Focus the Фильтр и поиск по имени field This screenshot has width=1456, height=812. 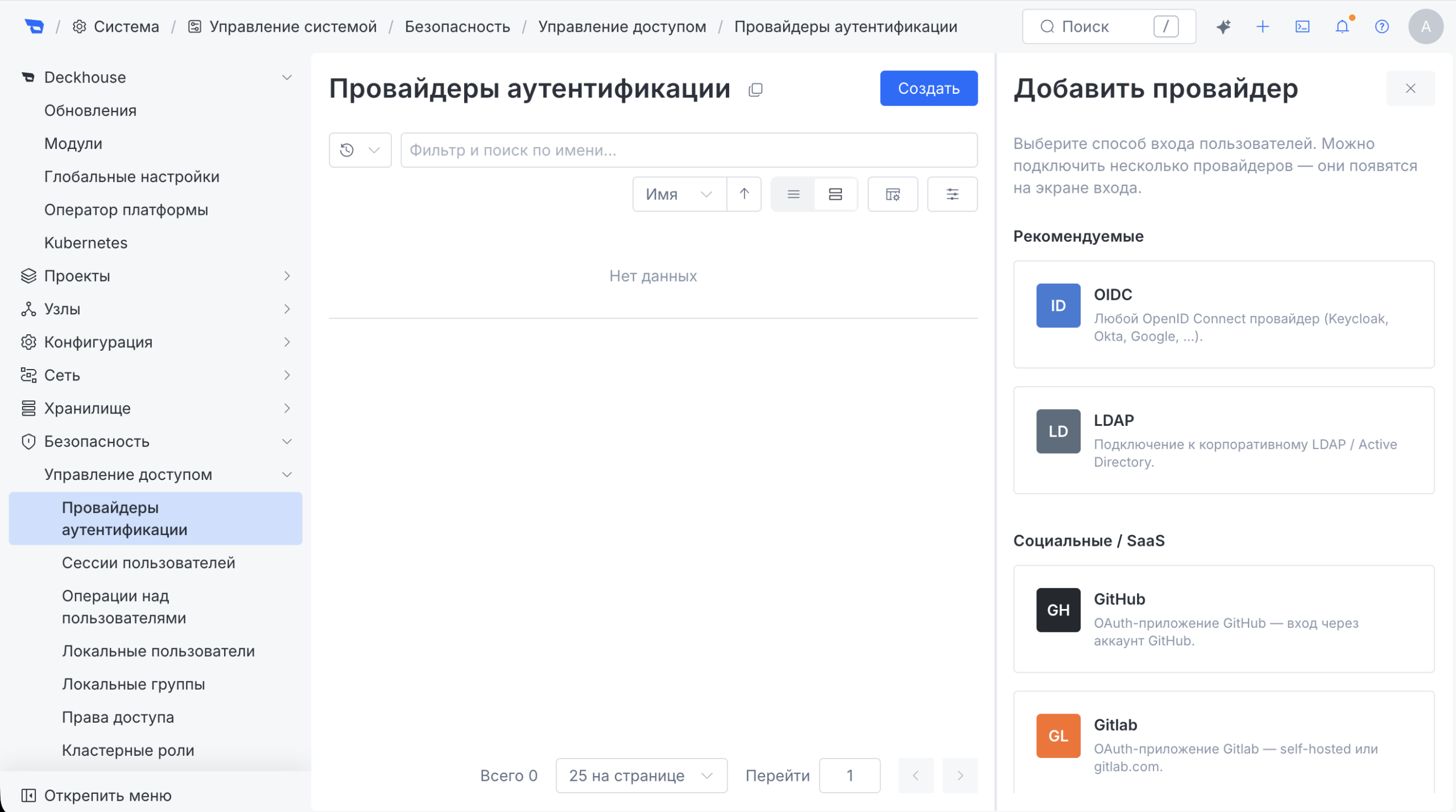pos(689,150)
